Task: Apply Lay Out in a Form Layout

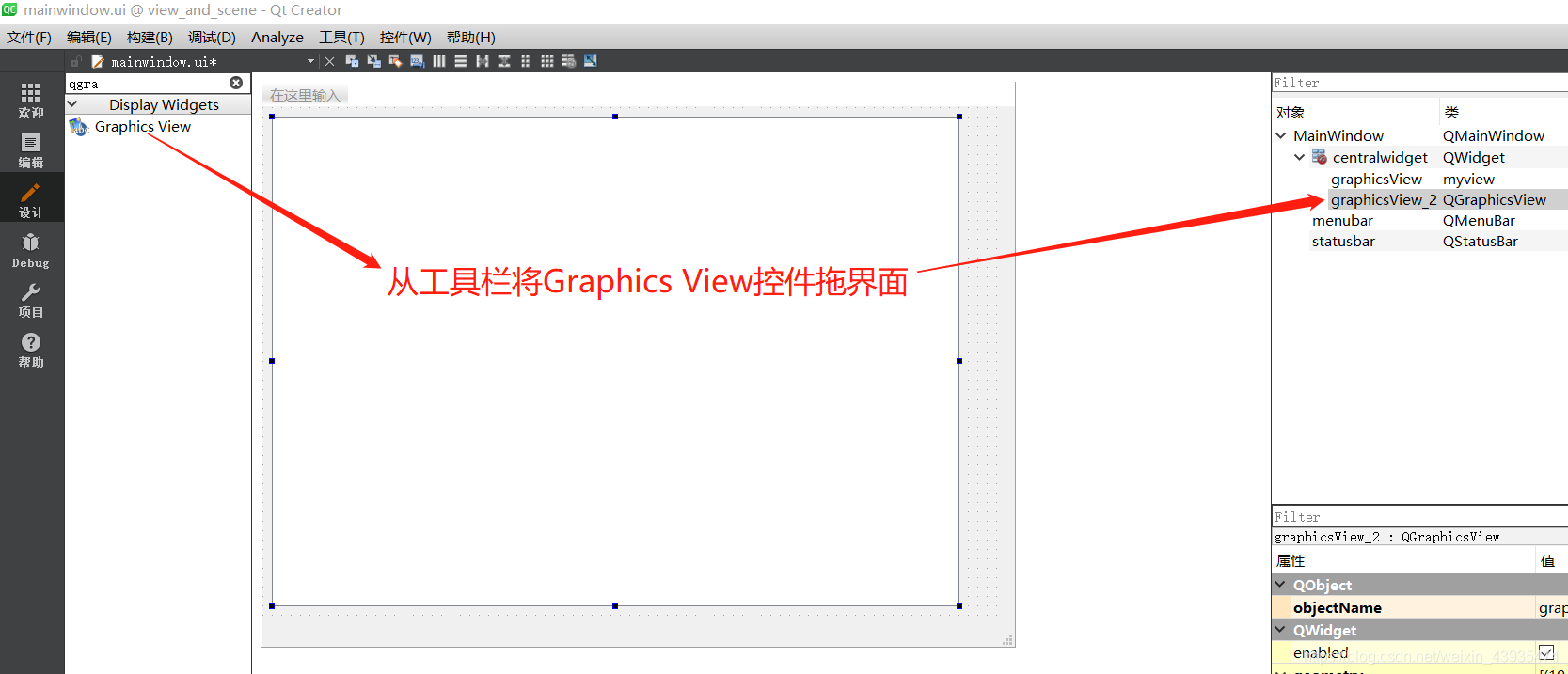Action: click(x=525, y=61)
